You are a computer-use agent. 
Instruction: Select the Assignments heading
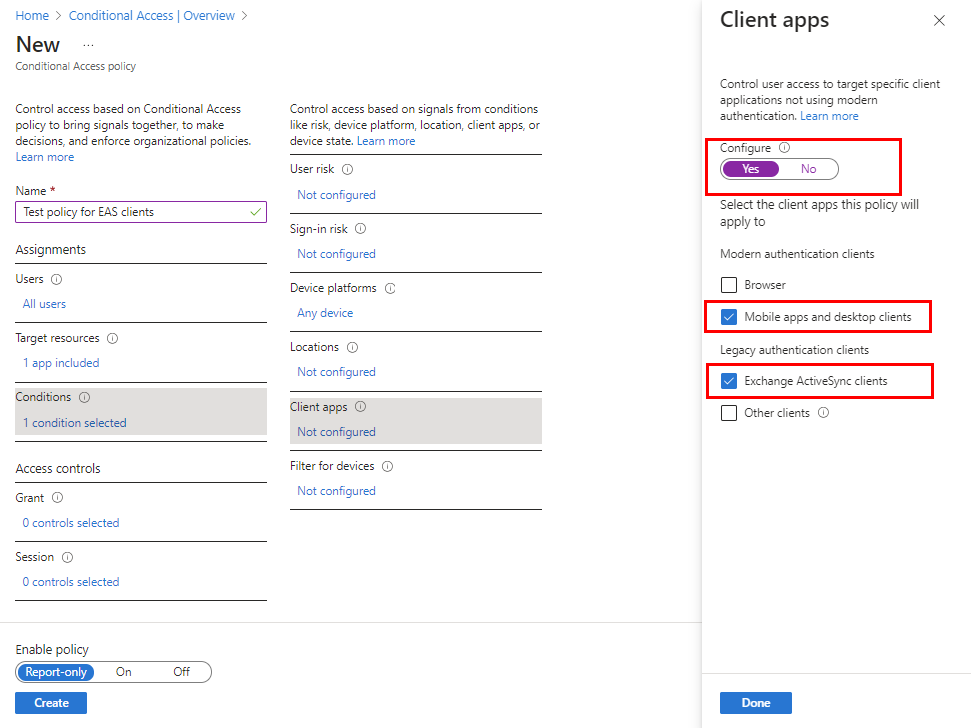coord(51,249)
